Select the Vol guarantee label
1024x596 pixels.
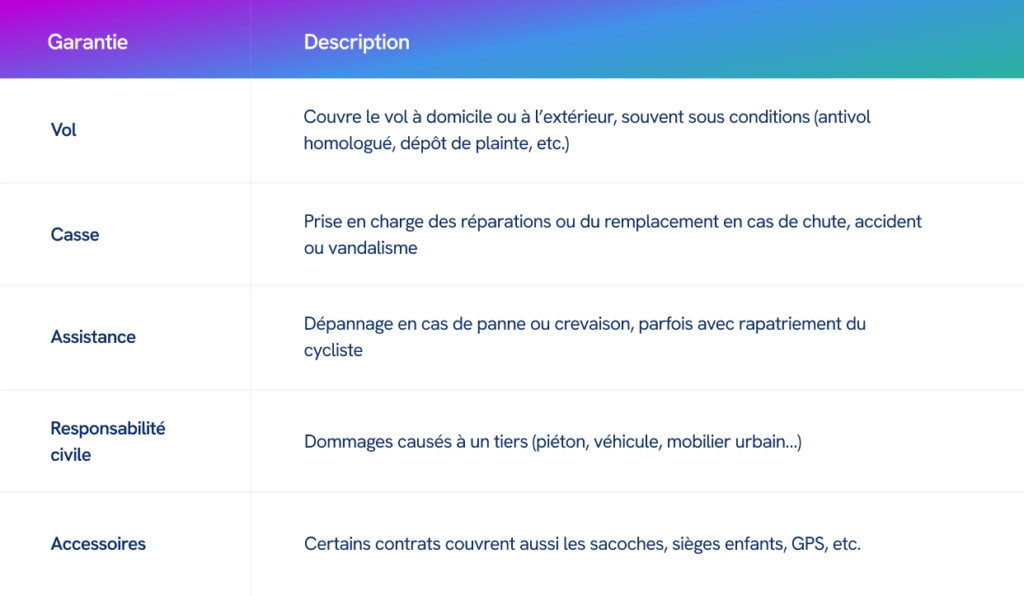click(x=63, y=130)
